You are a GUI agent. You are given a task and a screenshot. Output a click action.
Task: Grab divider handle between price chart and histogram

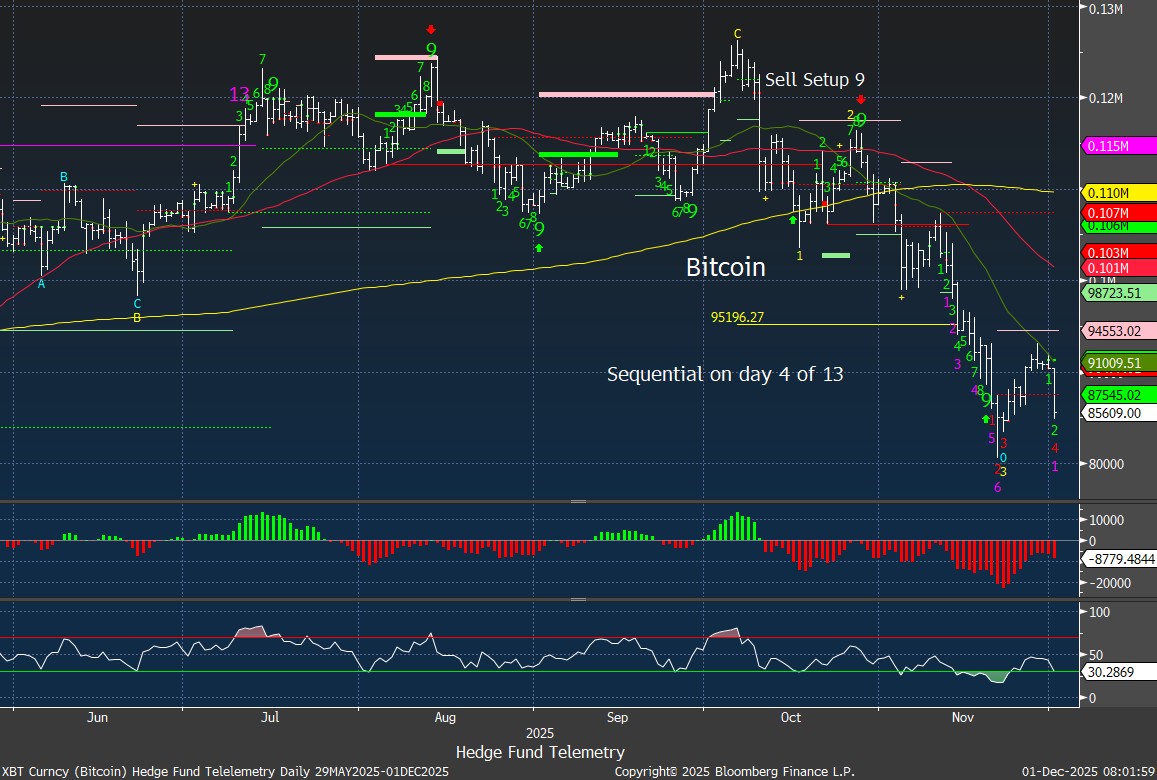[578, 501]
